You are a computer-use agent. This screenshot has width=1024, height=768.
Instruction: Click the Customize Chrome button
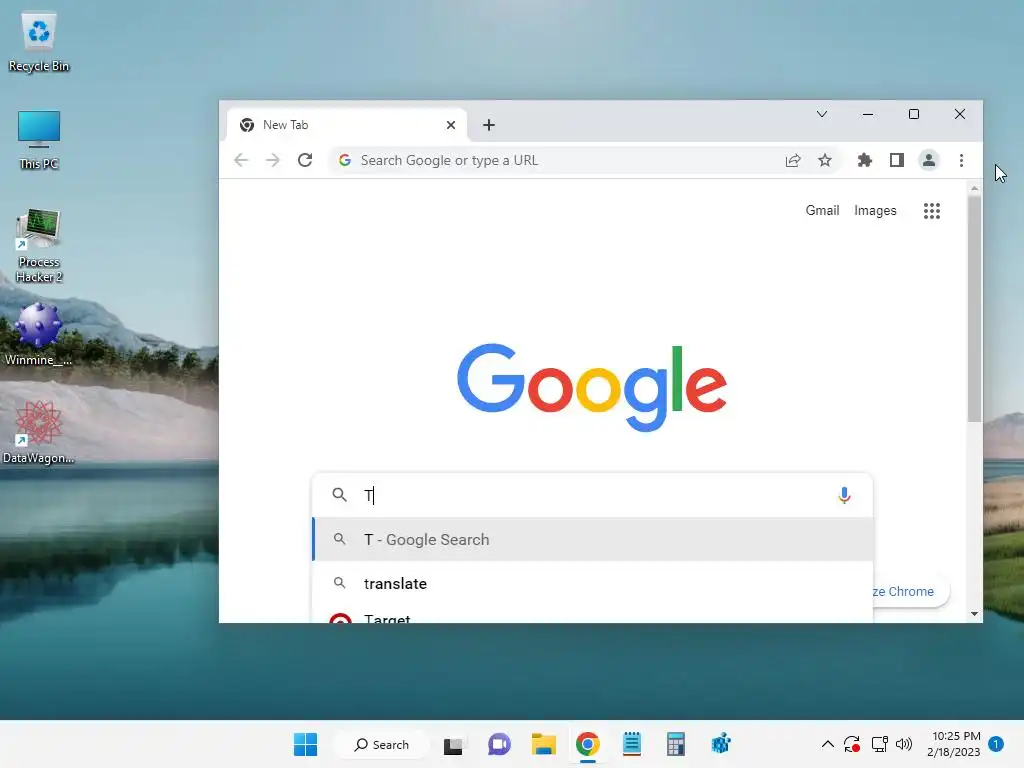[x=910, y=591]
